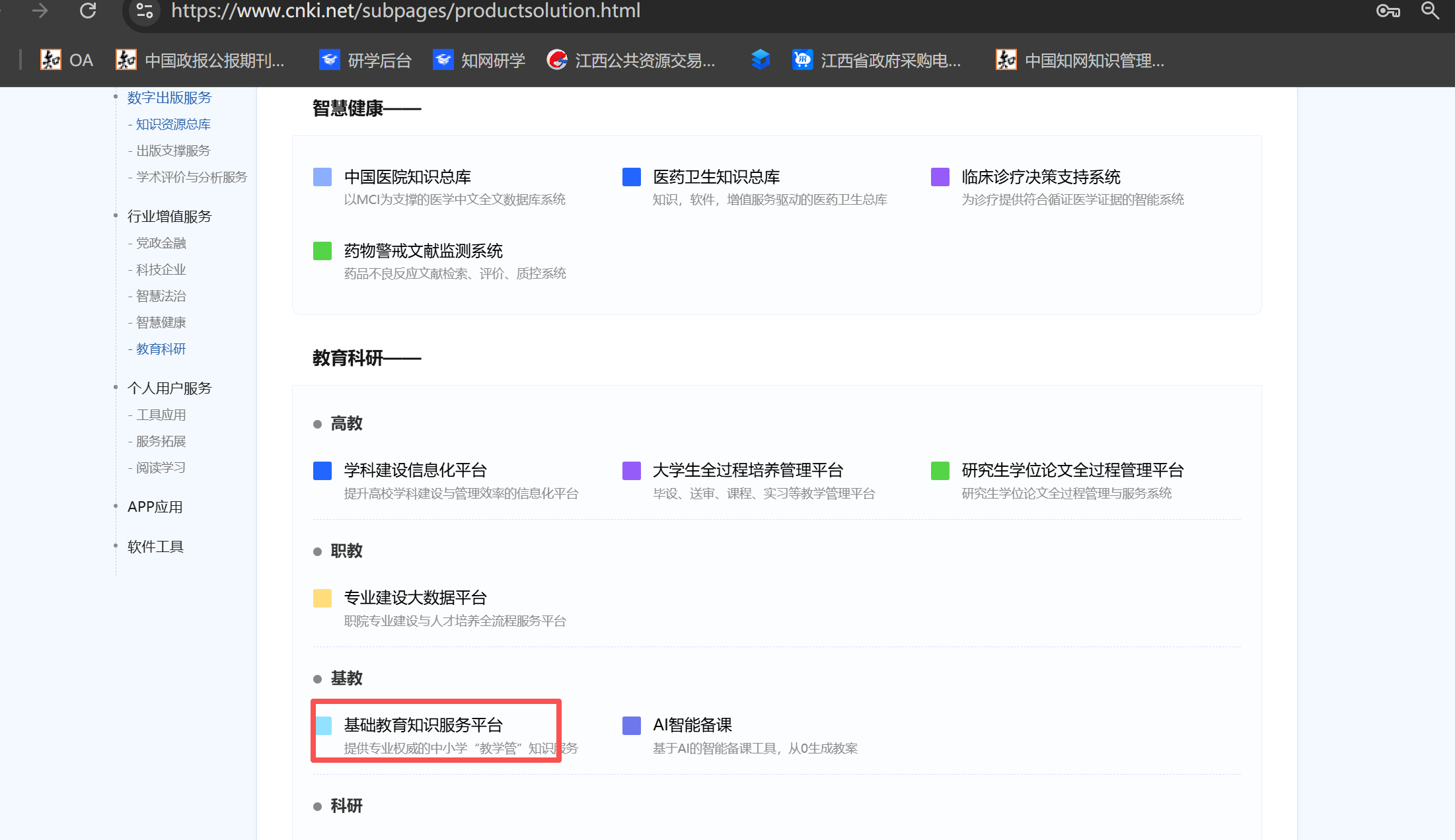The height and width of the screenshot is (840, 1455).
Task: Select 学术评价与分析服务 in the sidebar
Action: tap(192, 177)
